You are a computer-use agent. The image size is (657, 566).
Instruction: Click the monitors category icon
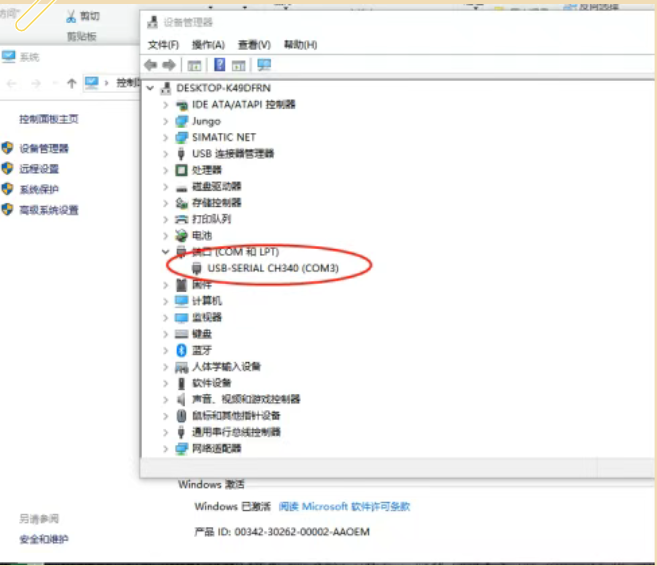(181, 318)
